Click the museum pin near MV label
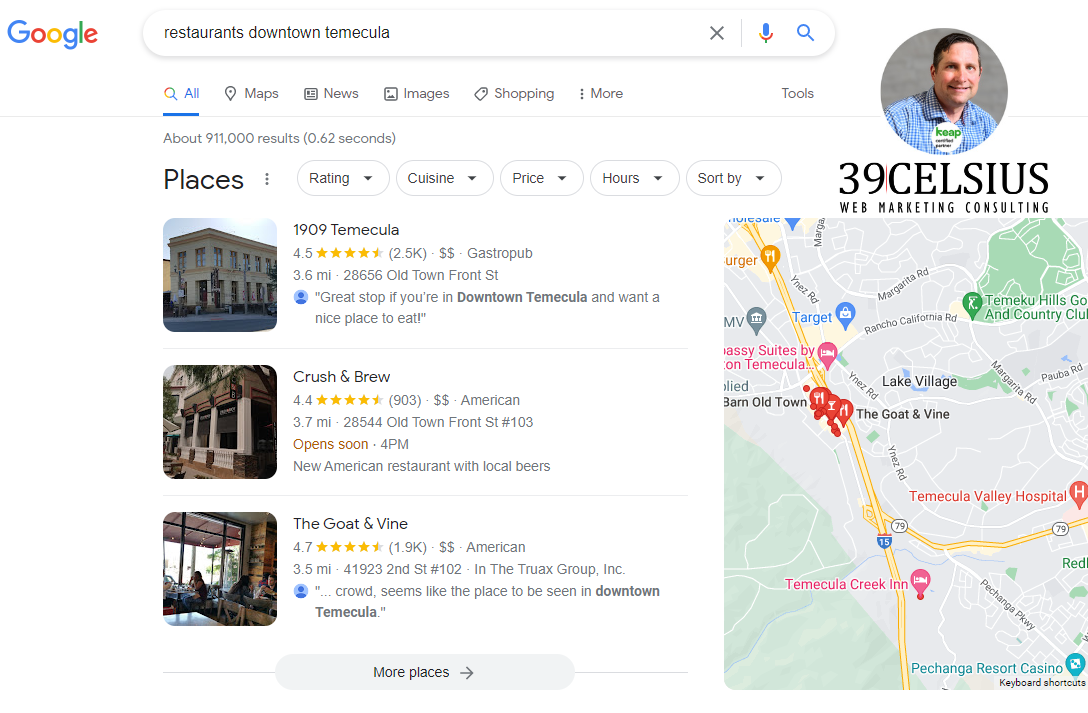Image resolution: width=1088 pixels, height=713 pixels. (756, 319)
